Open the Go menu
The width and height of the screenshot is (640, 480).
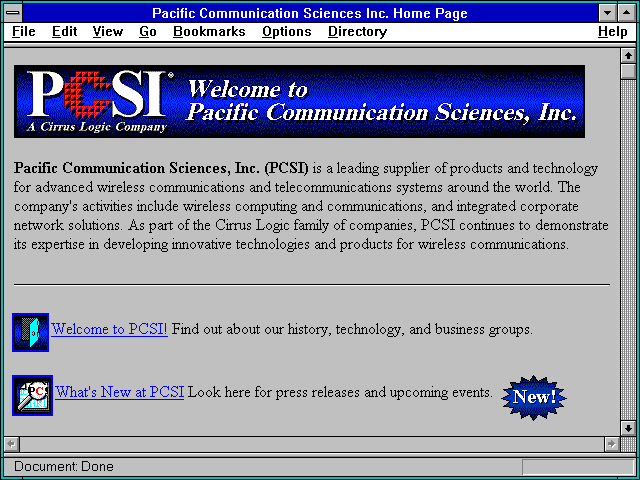pos(147,32)
